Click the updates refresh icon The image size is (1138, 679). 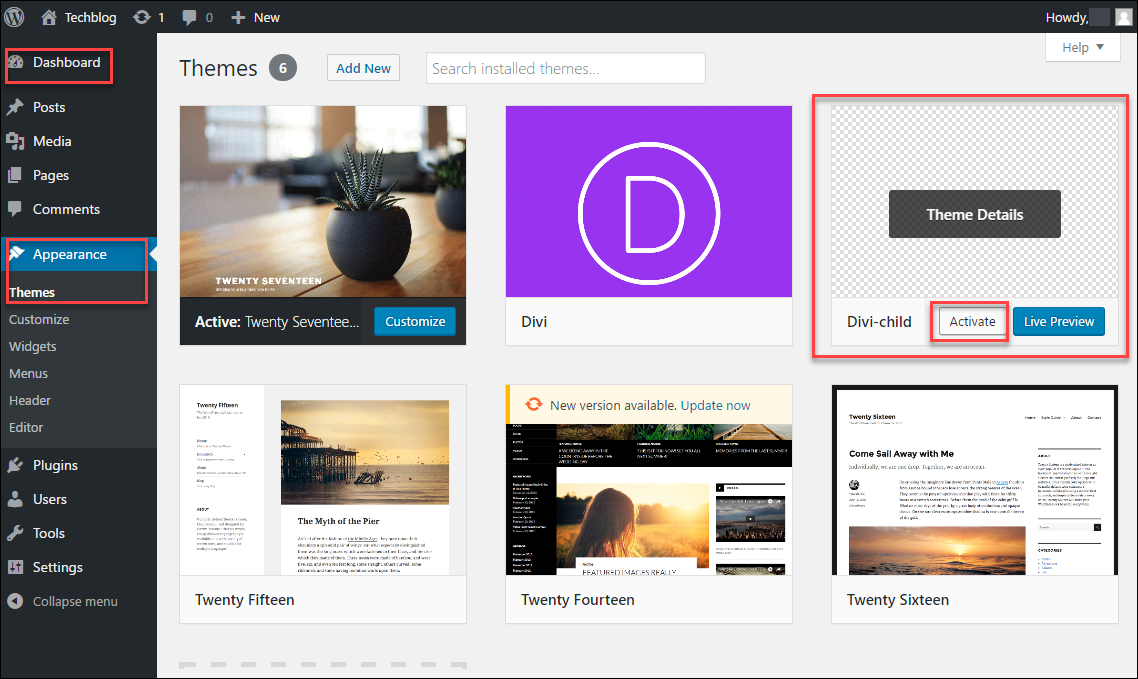point(142,17)
